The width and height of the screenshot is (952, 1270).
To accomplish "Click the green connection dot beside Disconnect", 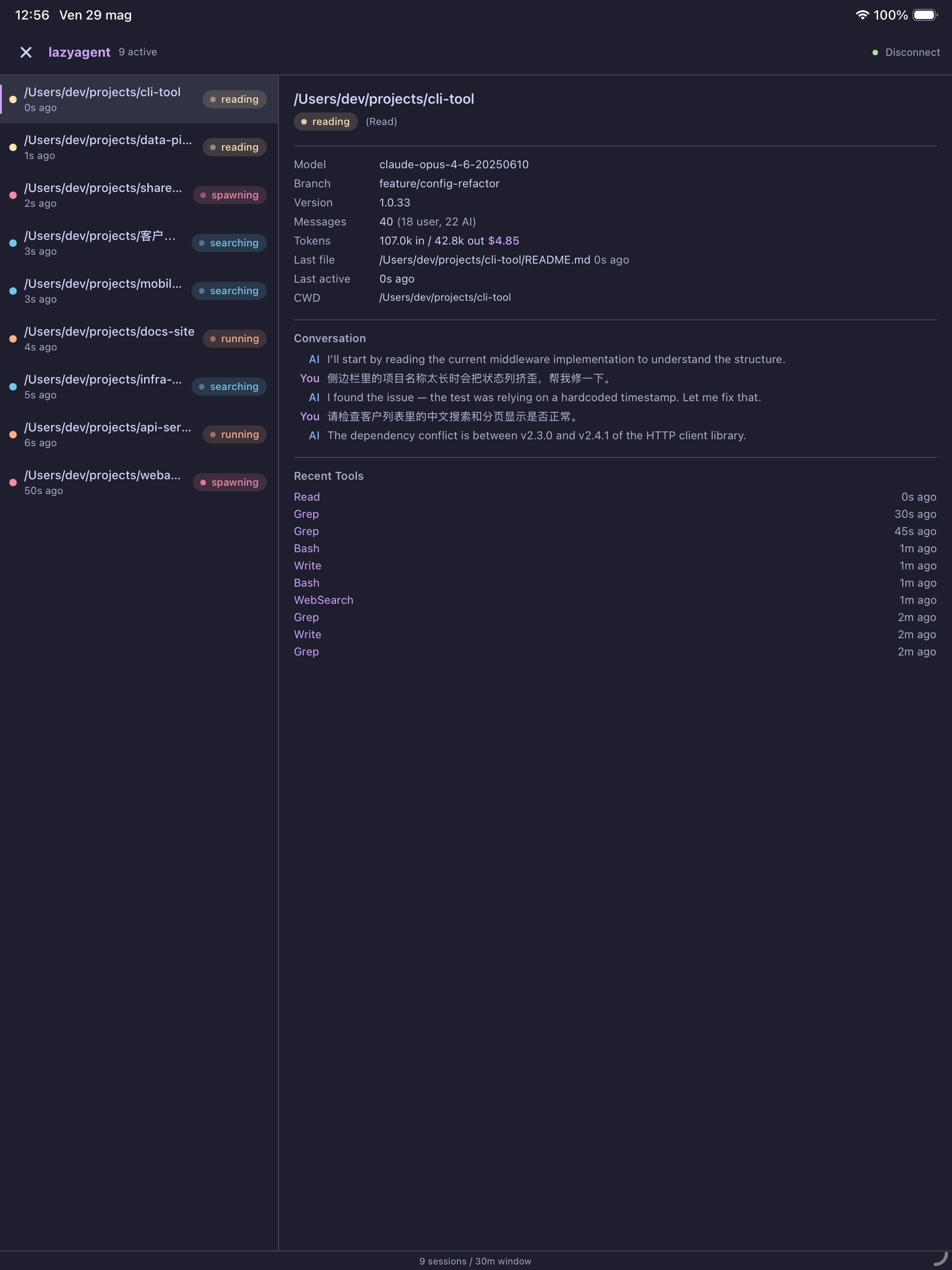I will [x=875, y=52].
